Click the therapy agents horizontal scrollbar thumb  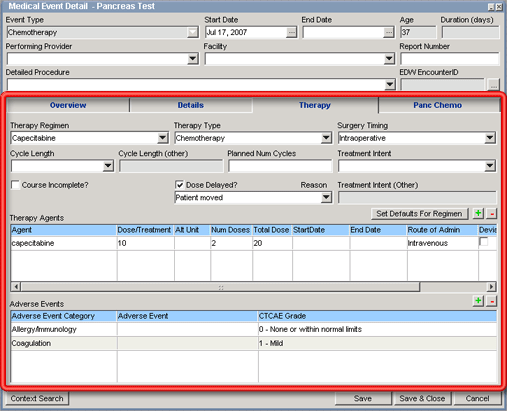(220, 287)
